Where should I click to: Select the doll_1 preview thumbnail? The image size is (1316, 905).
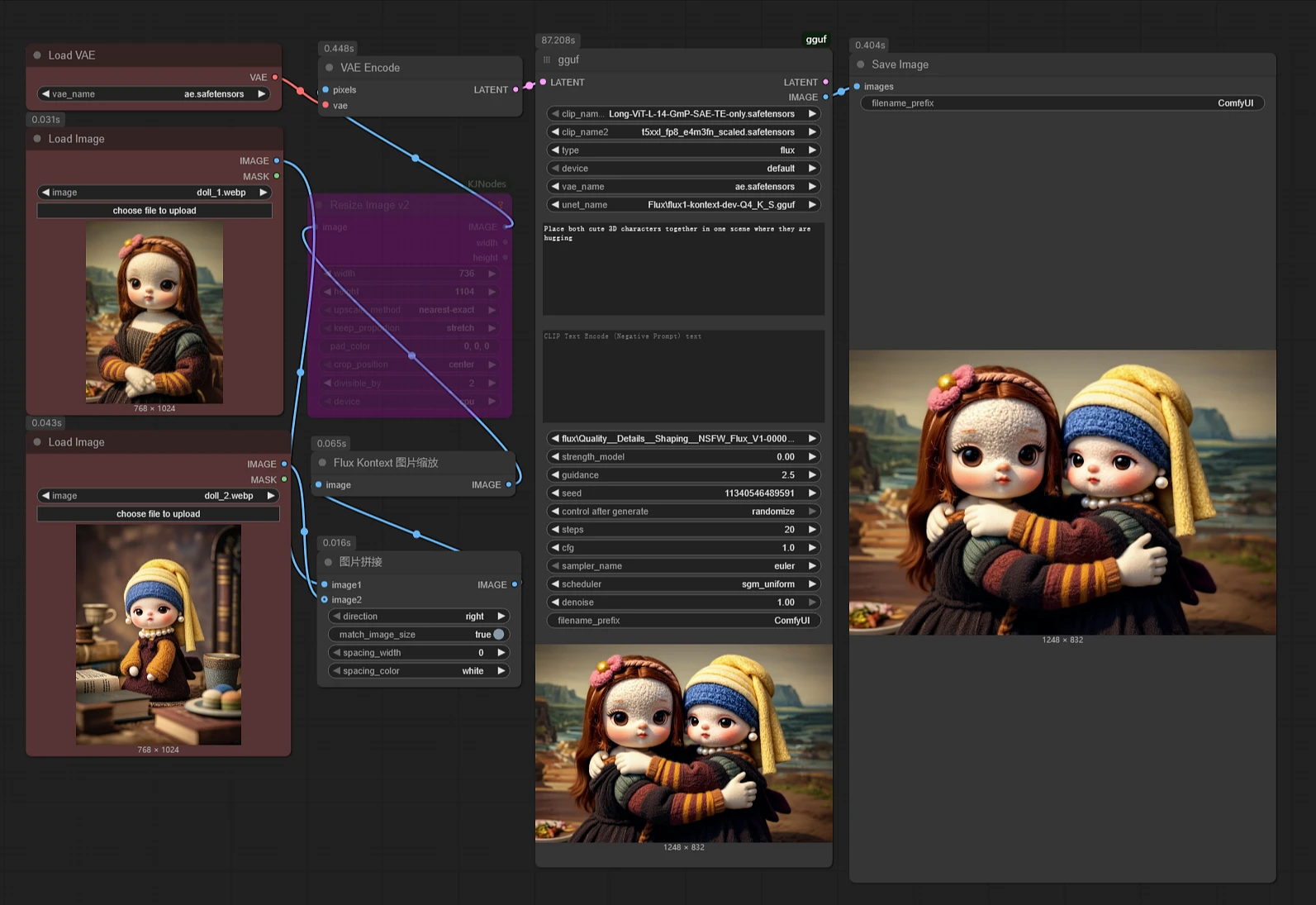click(x=154, y=312)
